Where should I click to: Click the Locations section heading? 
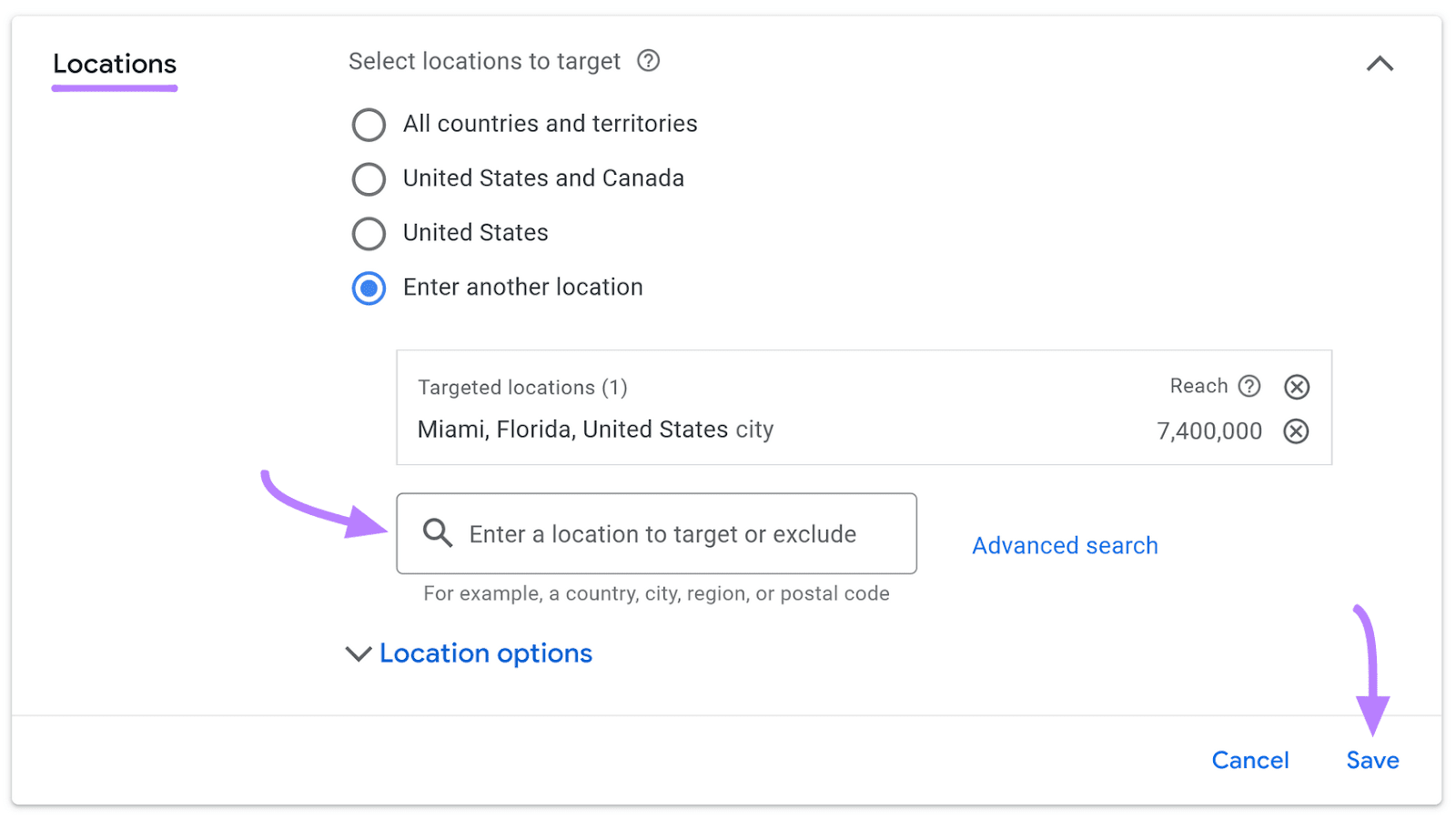(114, 64)
